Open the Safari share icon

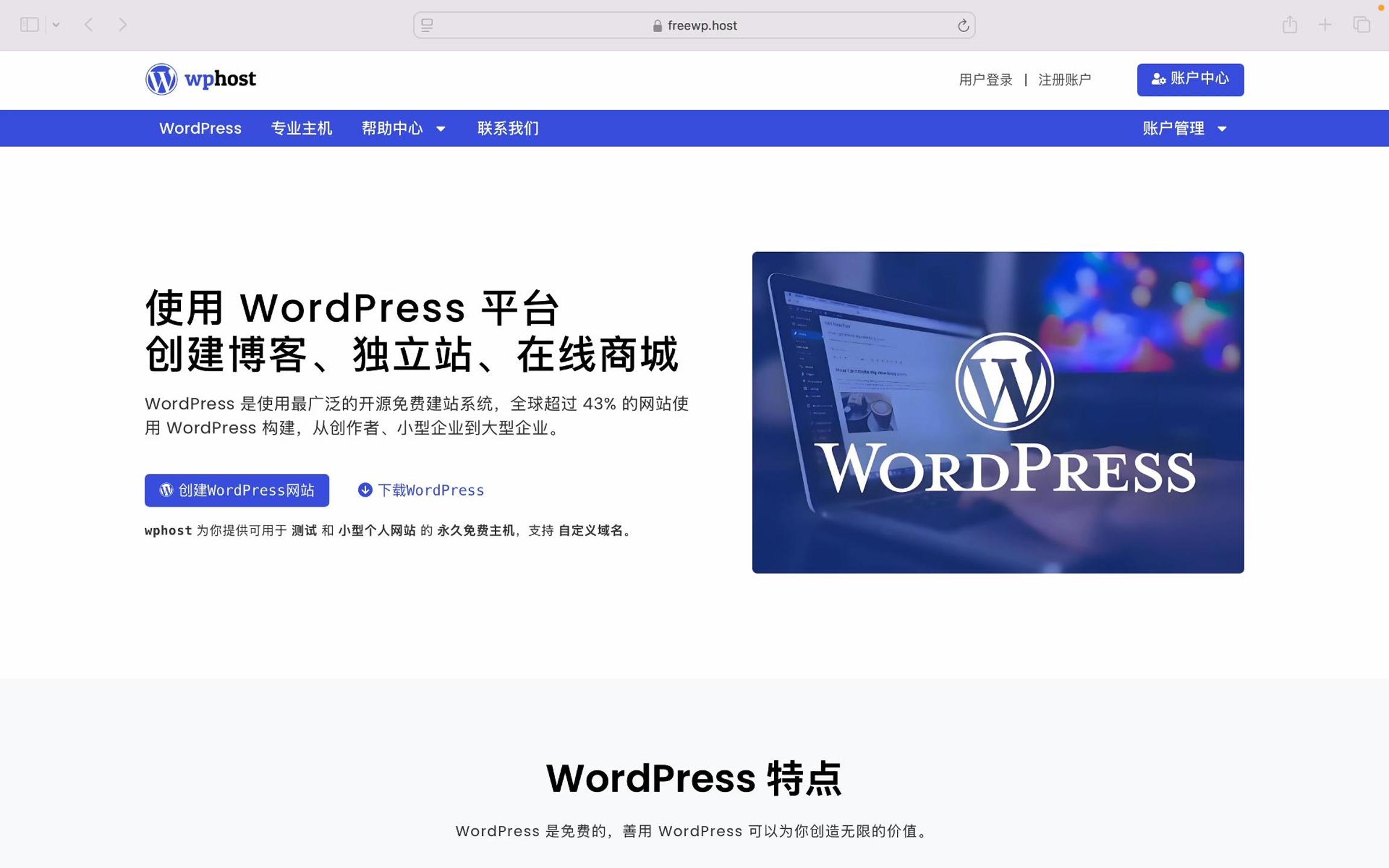click(1290, 24)
